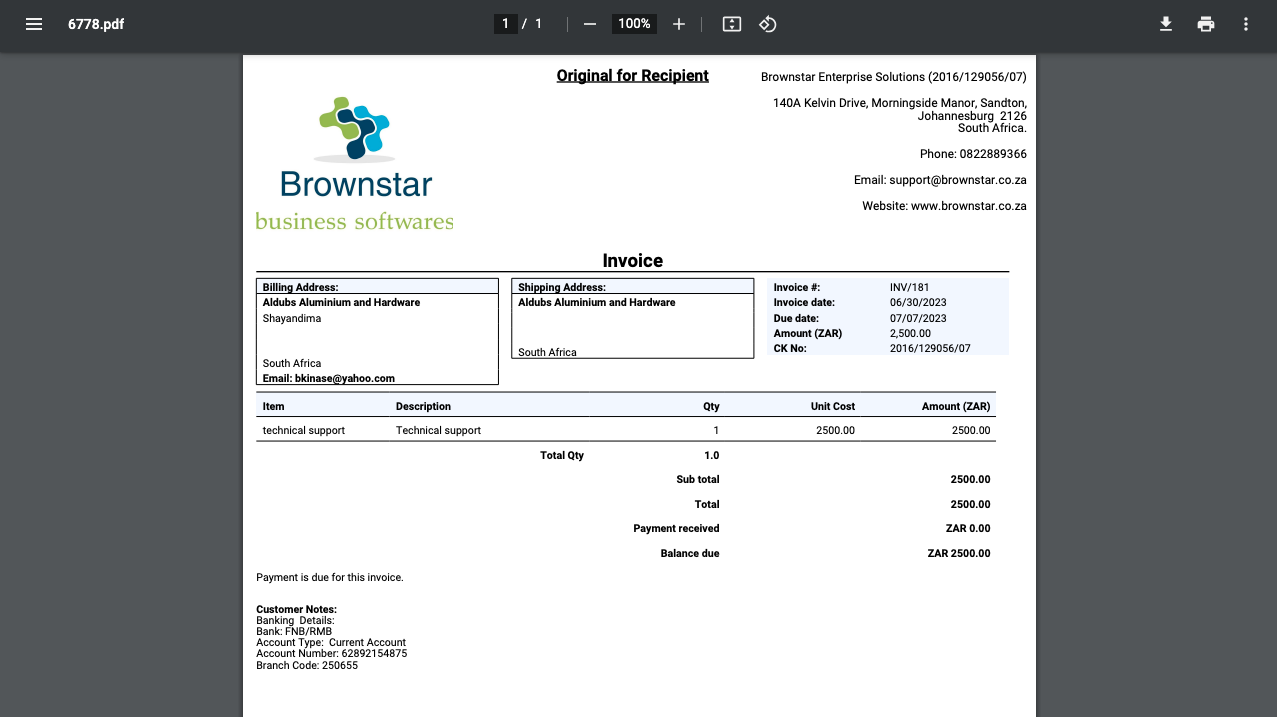Select the technical support line item
This screenshot has height=717, width=1277.
303,429
